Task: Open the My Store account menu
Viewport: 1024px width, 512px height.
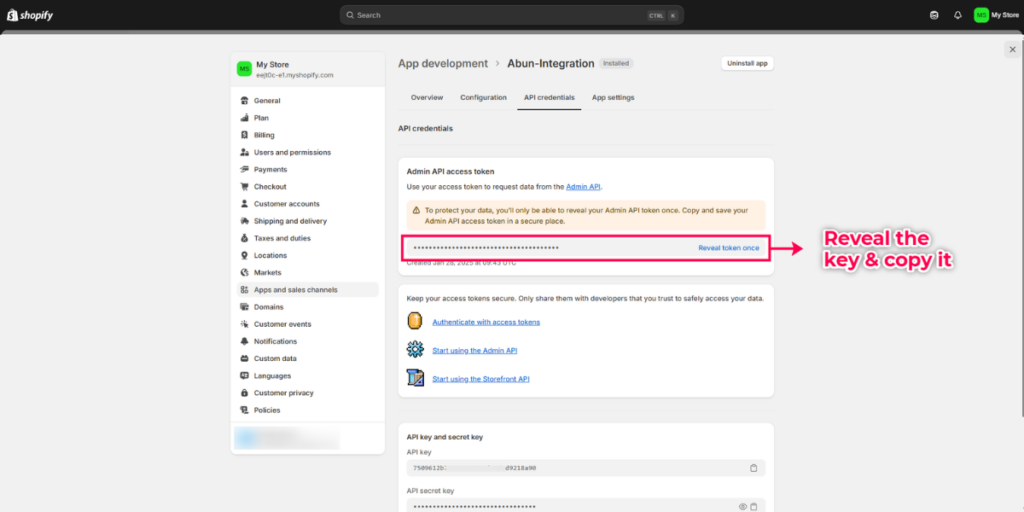Action: click(x=996, y=15)
